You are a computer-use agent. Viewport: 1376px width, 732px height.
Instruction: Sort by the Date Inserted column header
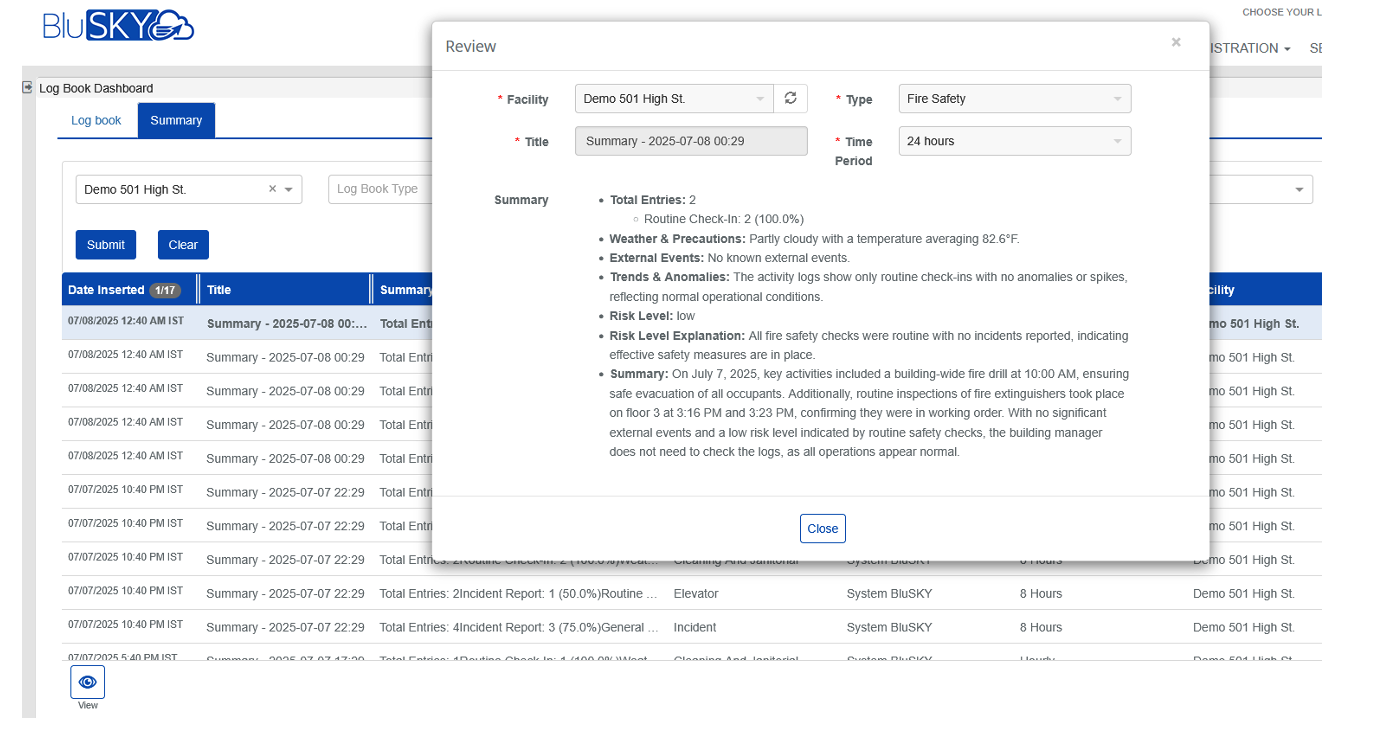click(106, 290)
